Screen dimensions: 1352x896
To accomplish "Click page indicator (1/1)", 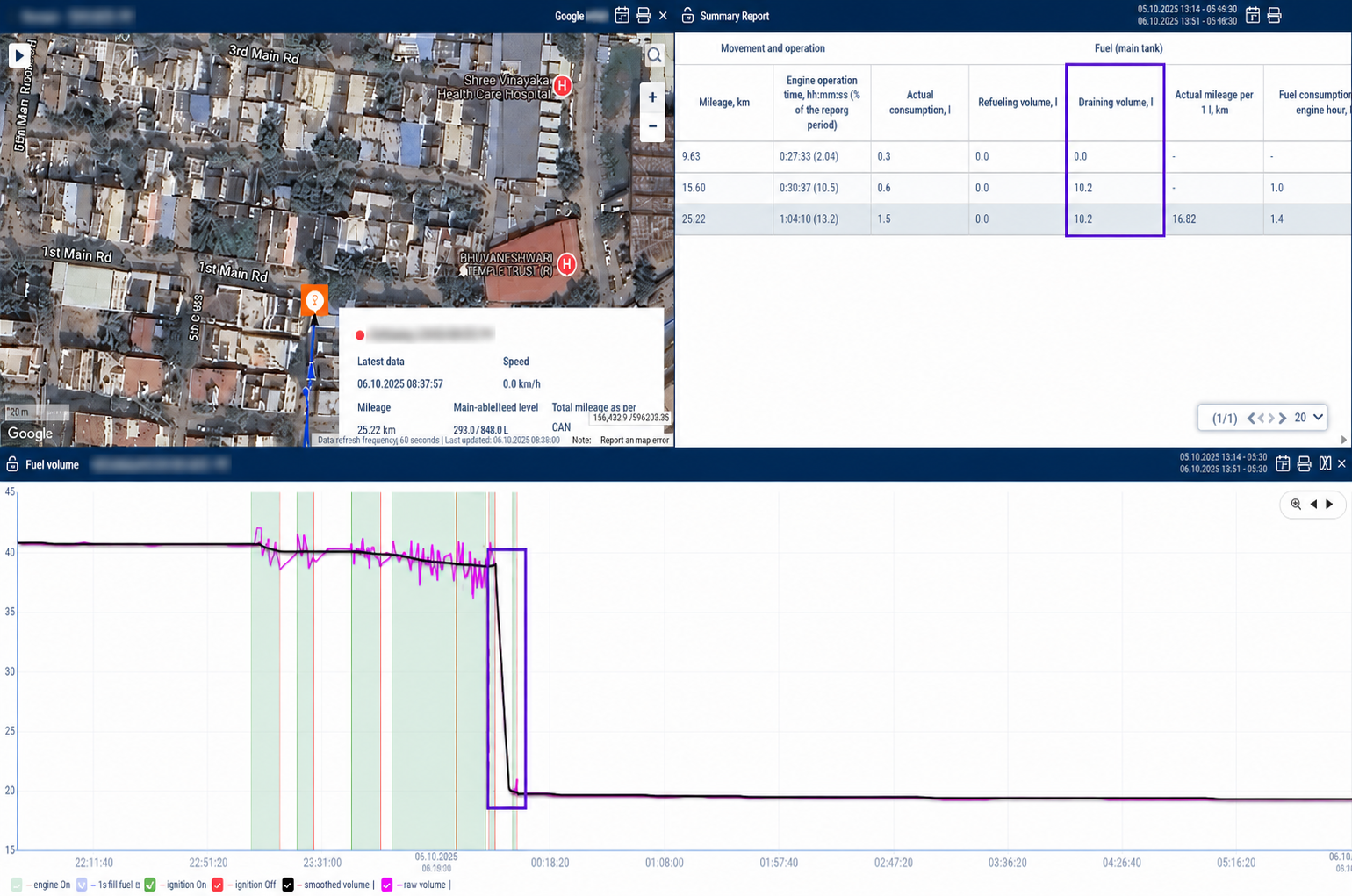I will click(x=1225, y=419).
